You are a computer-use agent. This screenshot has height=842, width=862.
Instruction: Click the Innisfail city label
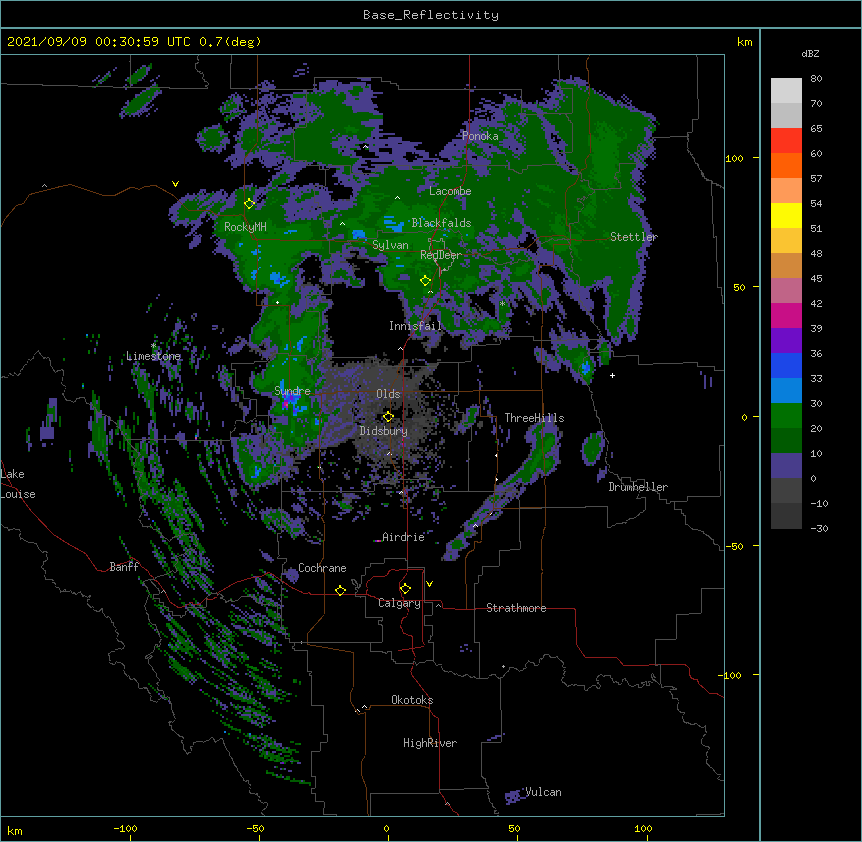415,326
